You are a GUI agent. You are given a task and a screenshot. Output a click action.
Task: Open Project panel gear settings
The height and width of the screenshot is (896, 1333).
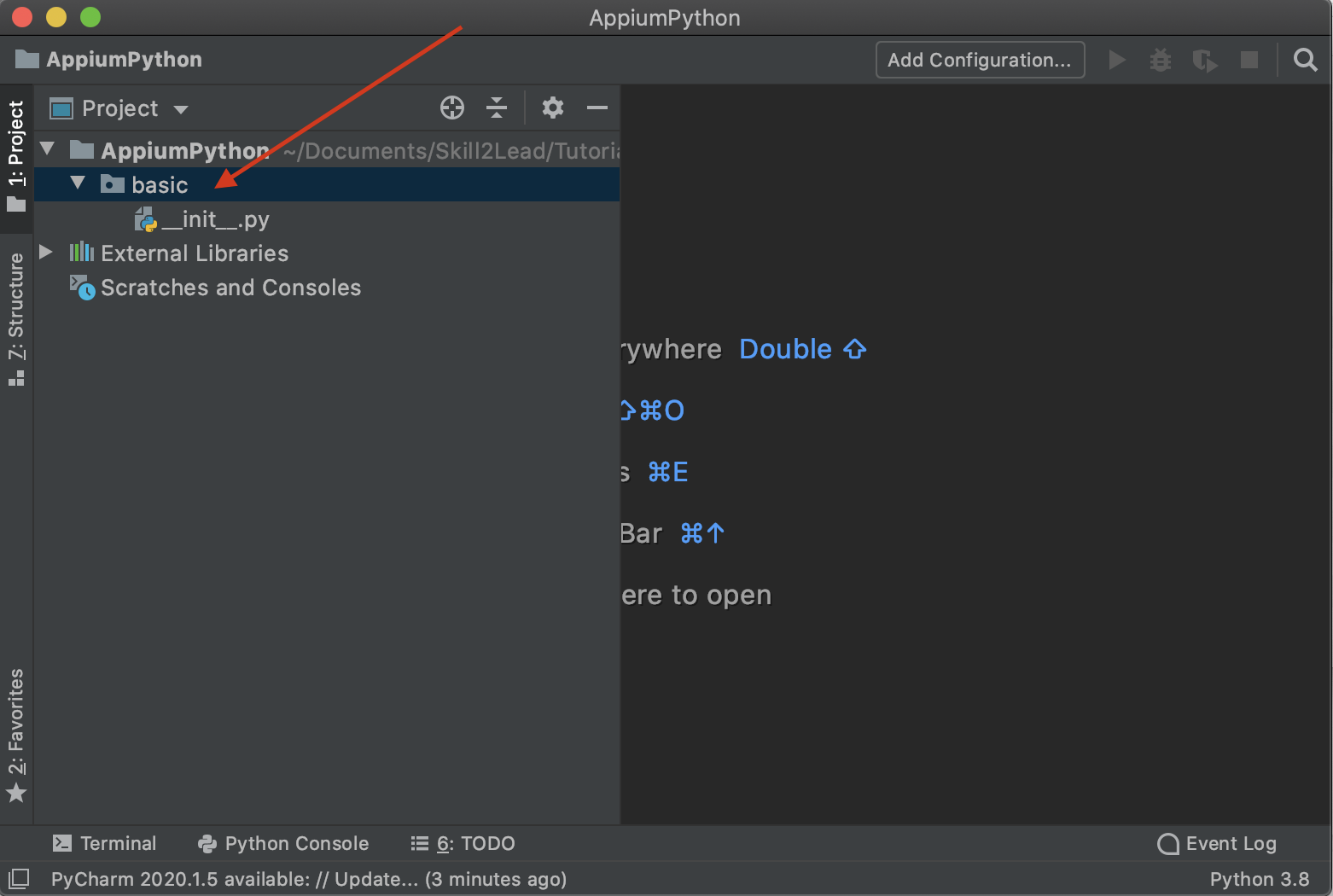click(x=553, y=108)
